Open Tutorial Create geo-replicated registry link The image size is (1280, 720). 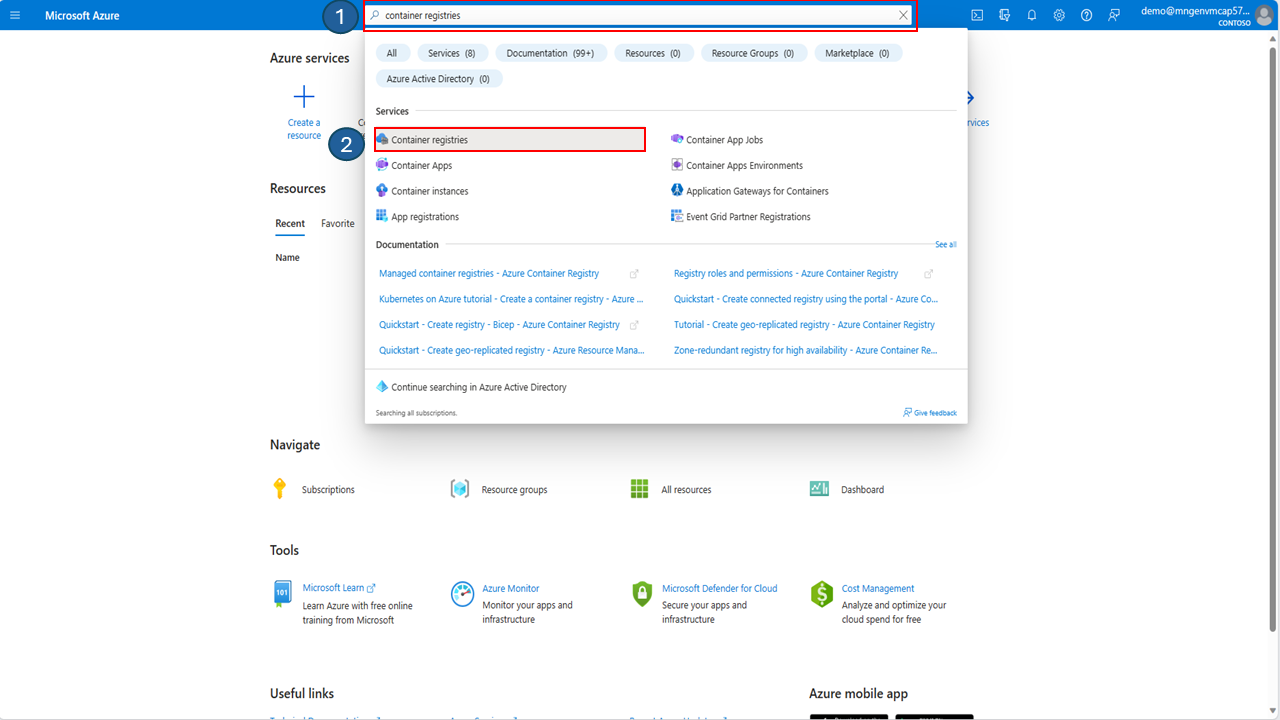[x=804, y=325]
